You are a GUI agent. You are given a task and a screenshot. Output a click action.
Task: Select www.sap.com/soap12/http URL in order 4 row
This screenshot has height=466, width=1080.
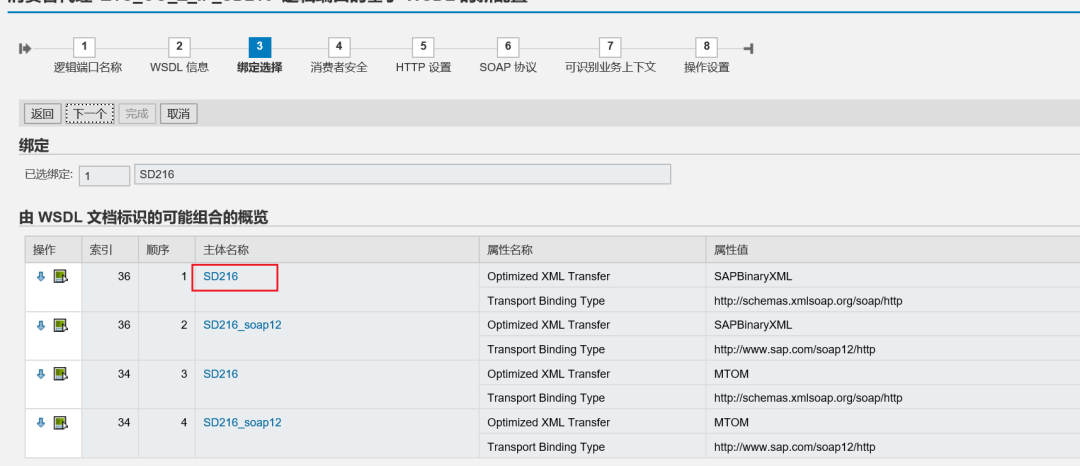[x=795, y=447]
